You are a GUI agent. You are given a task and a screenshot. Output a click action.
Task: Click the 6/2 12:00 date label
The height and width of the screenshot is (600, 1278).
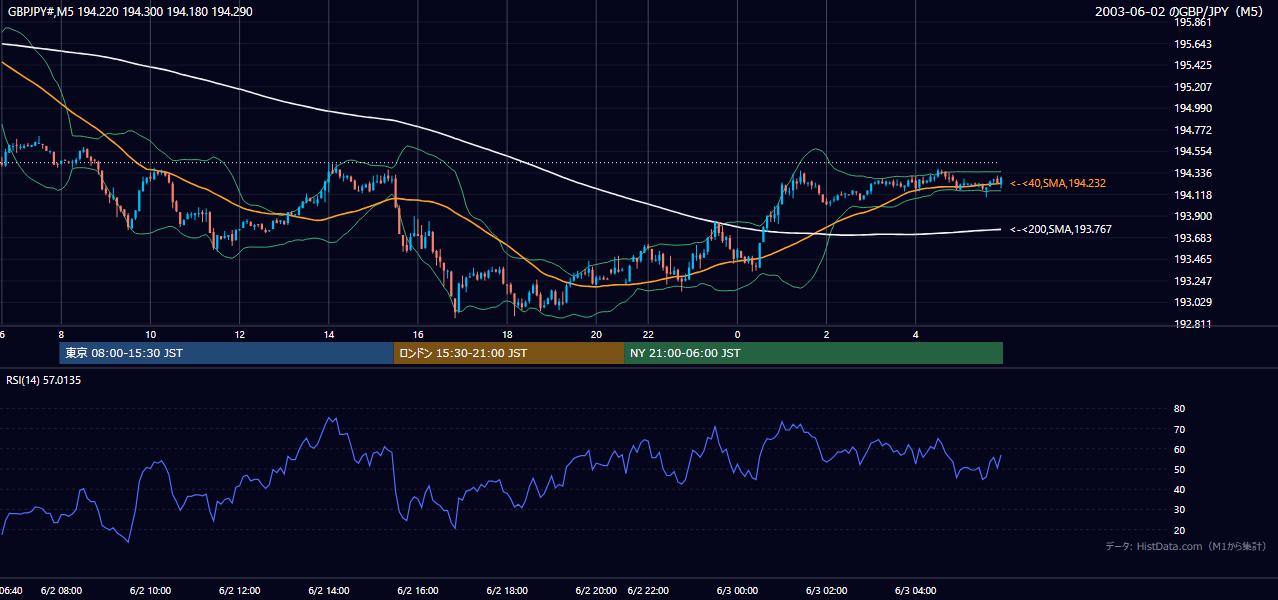240,591
